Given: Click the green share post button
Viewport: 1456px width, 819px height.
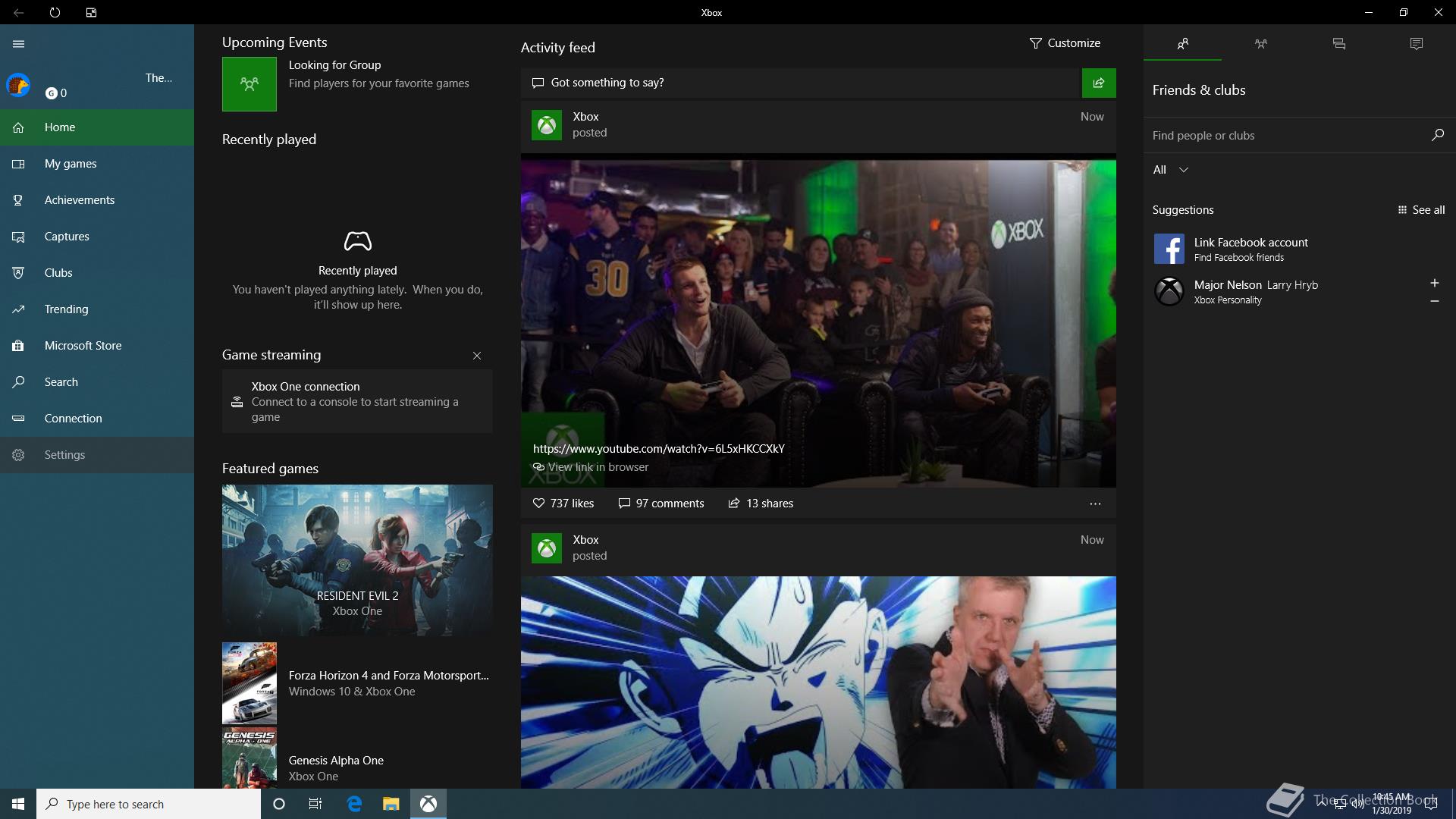Looking at the screenshot, I should pyautogui.click(x=1099, y=83).
